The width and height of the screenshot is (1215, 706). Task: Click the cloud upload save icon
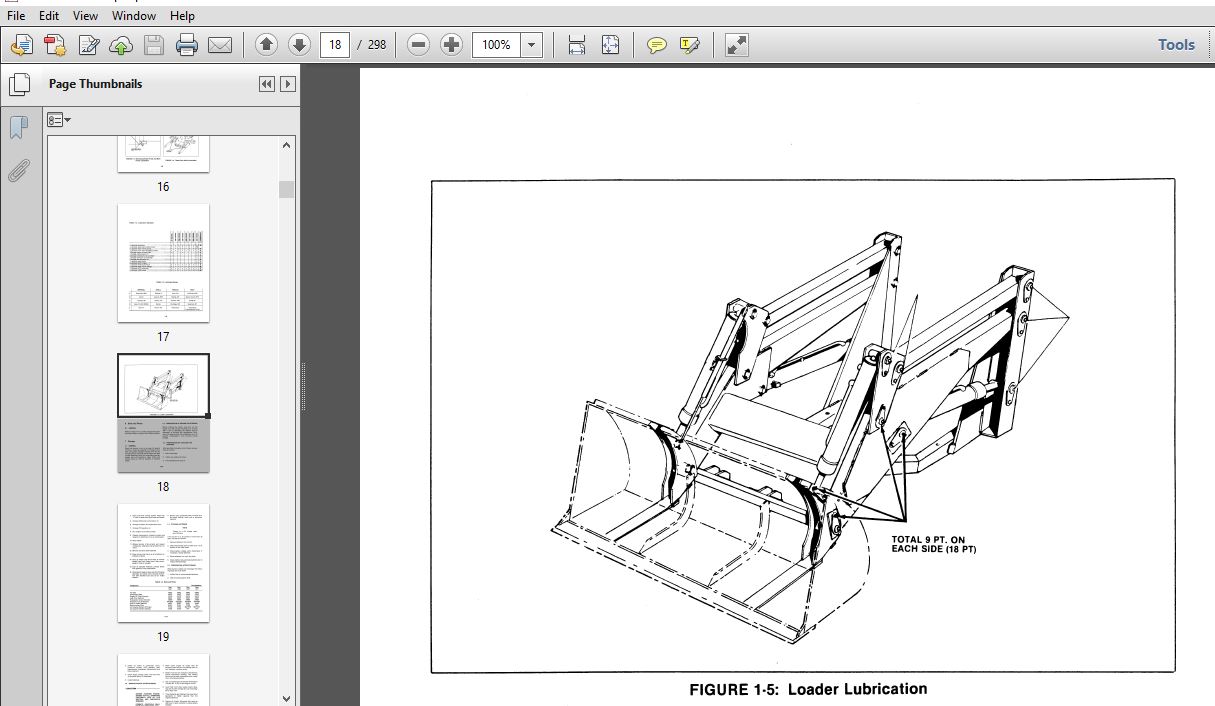(x=121, y=45)
